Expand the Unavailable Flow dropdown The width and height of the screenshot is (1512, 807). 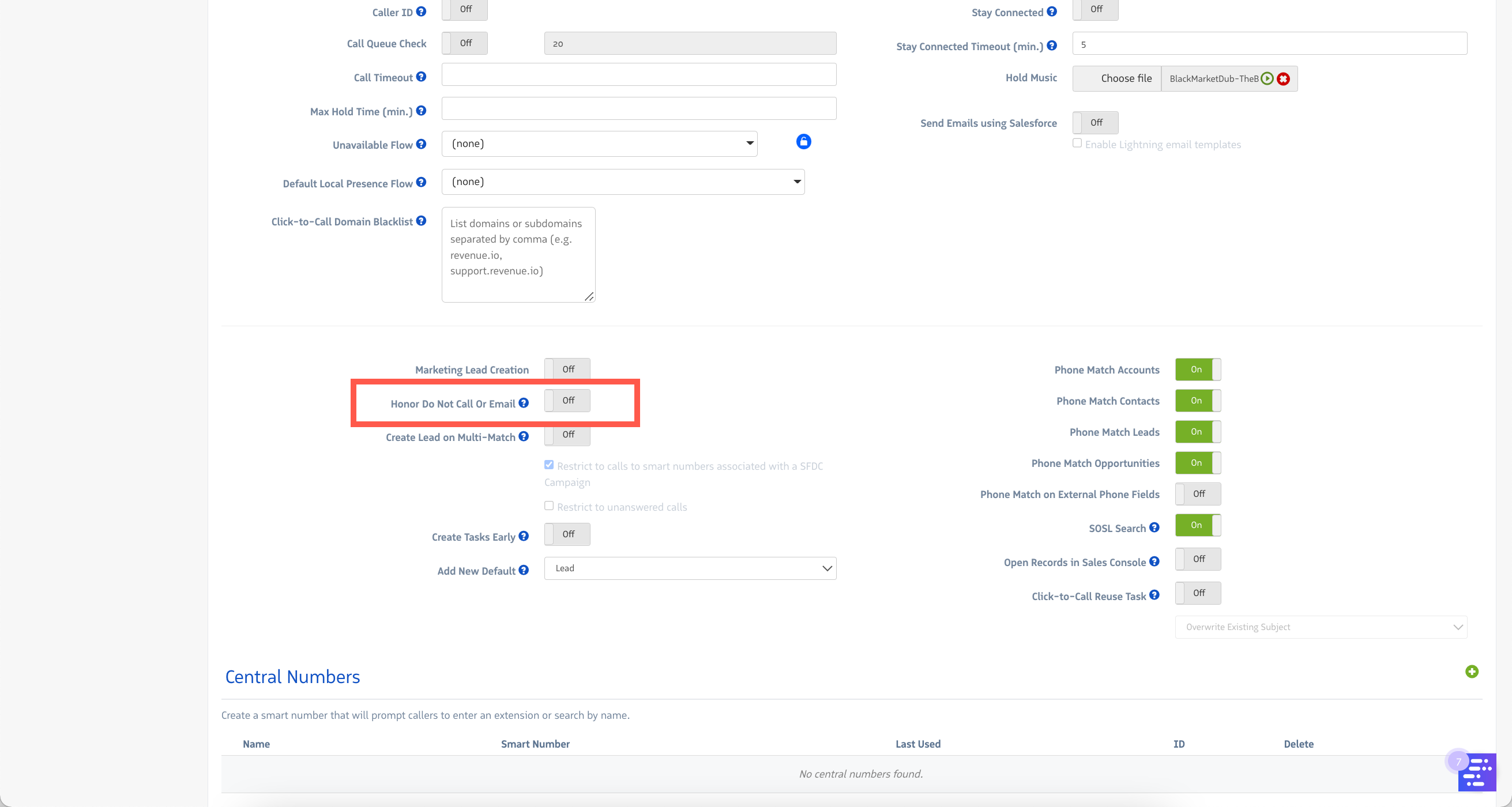[599, 144]
